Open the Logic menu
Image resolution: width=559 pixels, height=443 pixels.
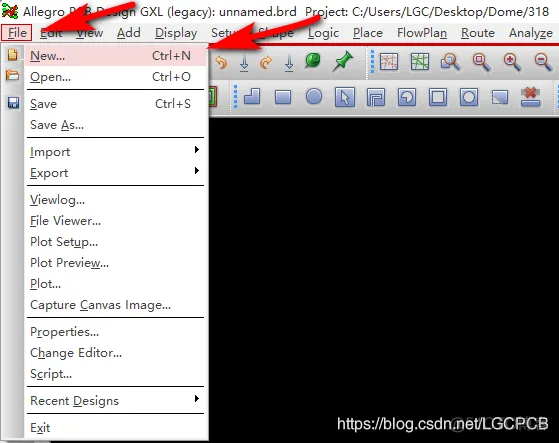point(323,33)
